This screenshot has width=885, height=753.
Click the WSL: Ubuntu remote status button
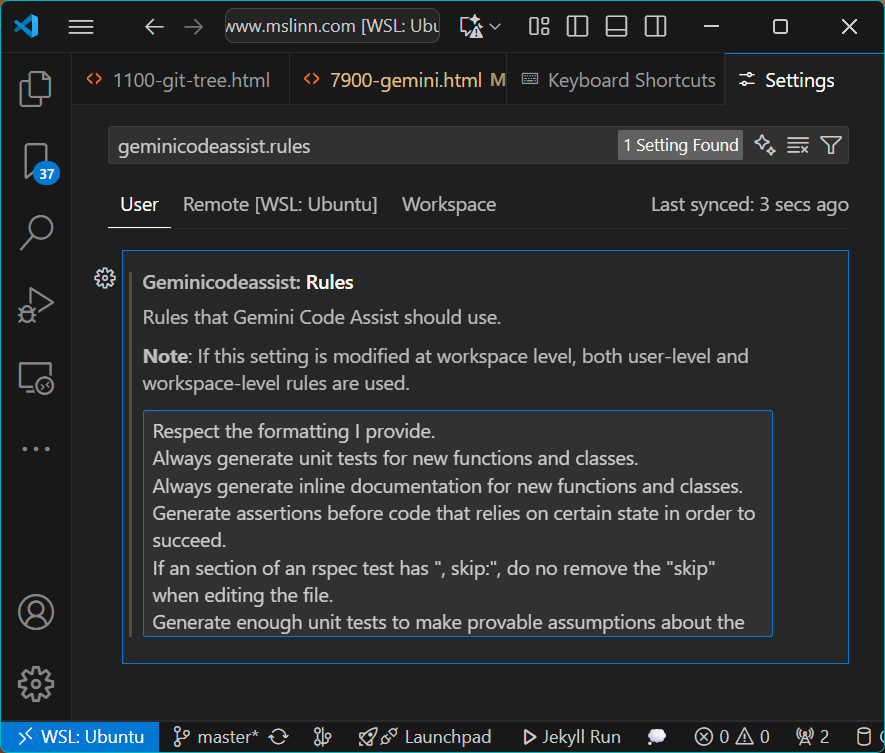tap(80, 737)
